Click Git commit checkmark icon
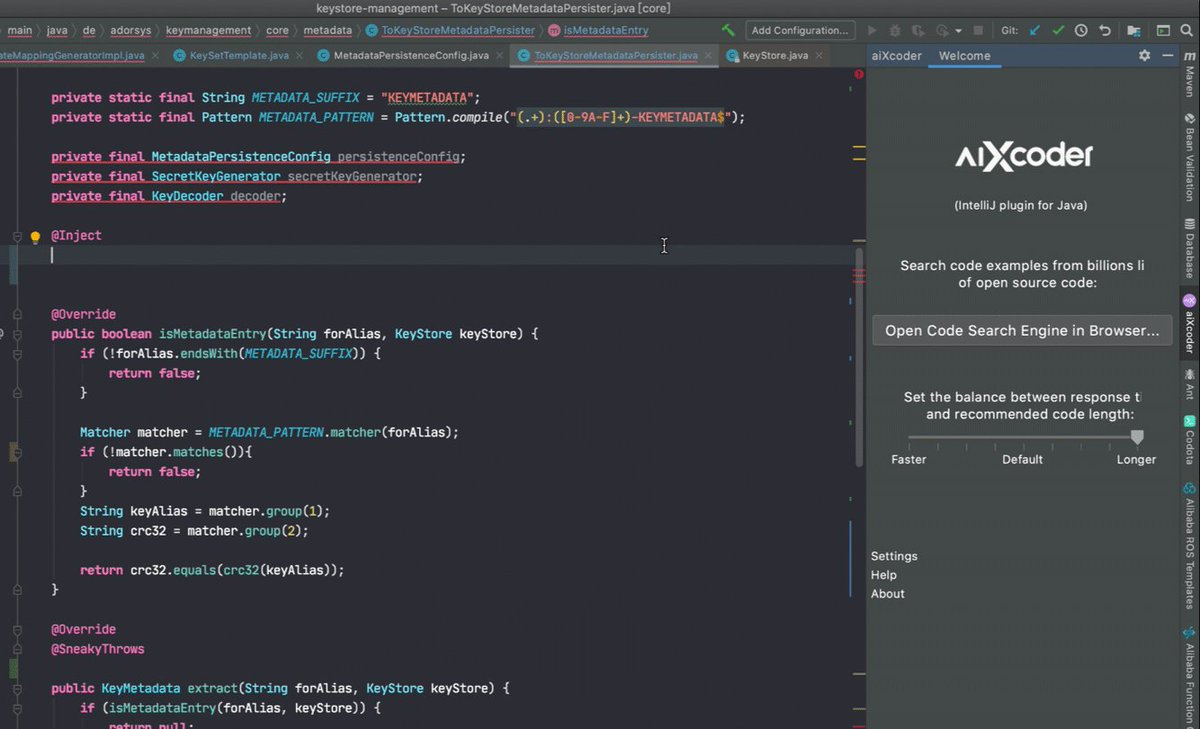The height and width of the screenshot is (729, 1200). pos(1058,31)
